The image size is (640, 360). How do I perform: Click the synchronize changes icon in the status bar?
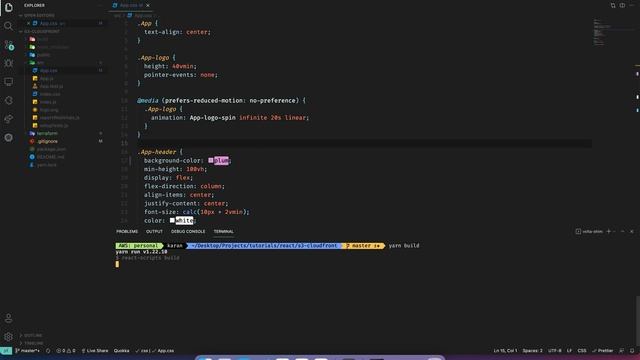tap(48, 351)
